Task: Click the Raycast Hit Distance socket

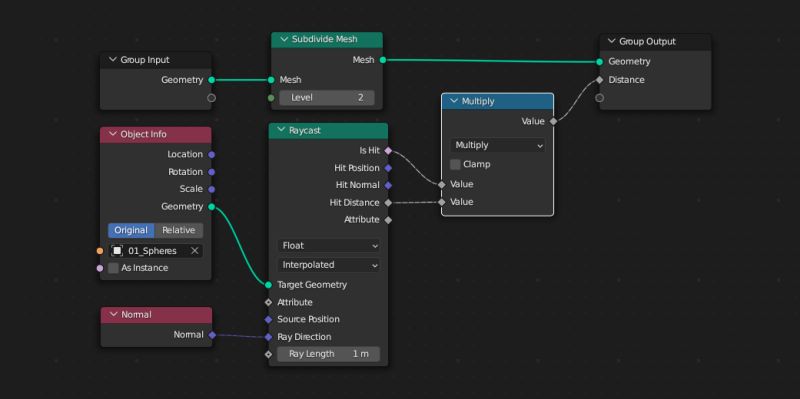Action: pos(388,203)
